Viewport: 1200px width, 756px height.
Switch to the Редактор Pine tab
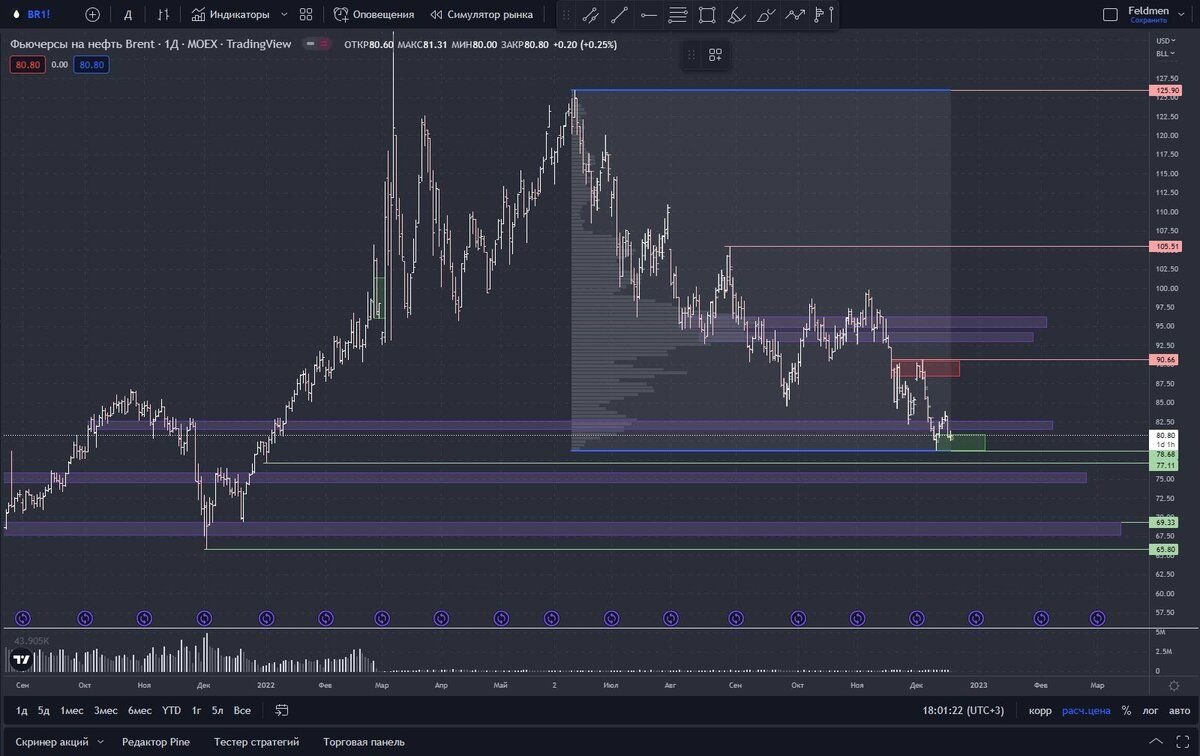155,742
